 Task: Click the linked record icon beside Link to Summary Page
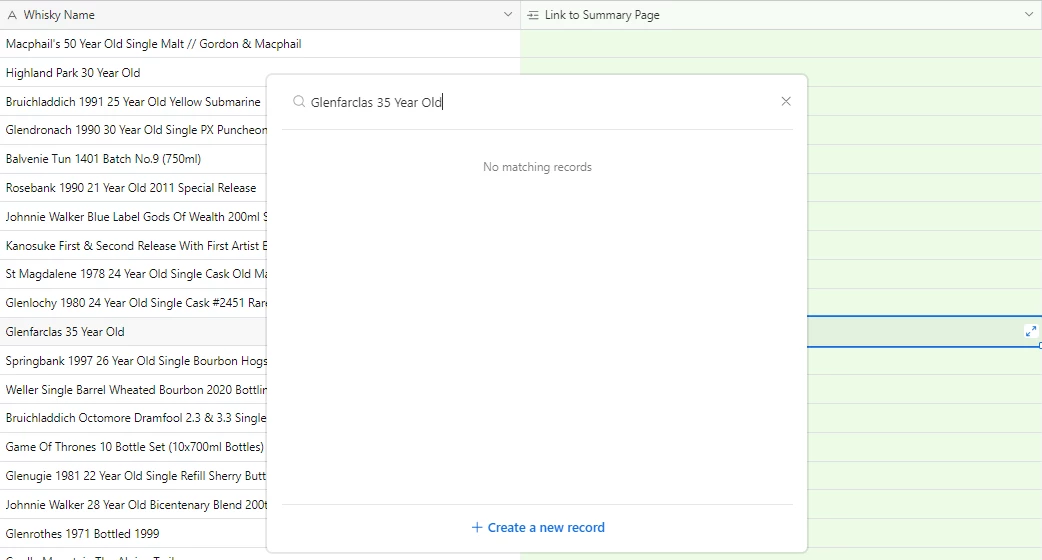tap(533, 15)
